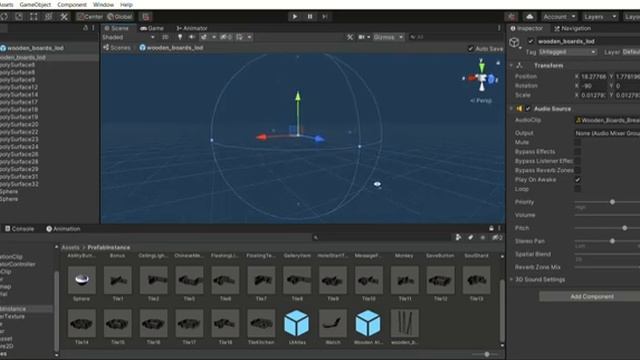Image resolution: width=640 pixels, height=360 pixels.
Task: Open the Gizmos dropdown
Action: click(x=388, y=37)
